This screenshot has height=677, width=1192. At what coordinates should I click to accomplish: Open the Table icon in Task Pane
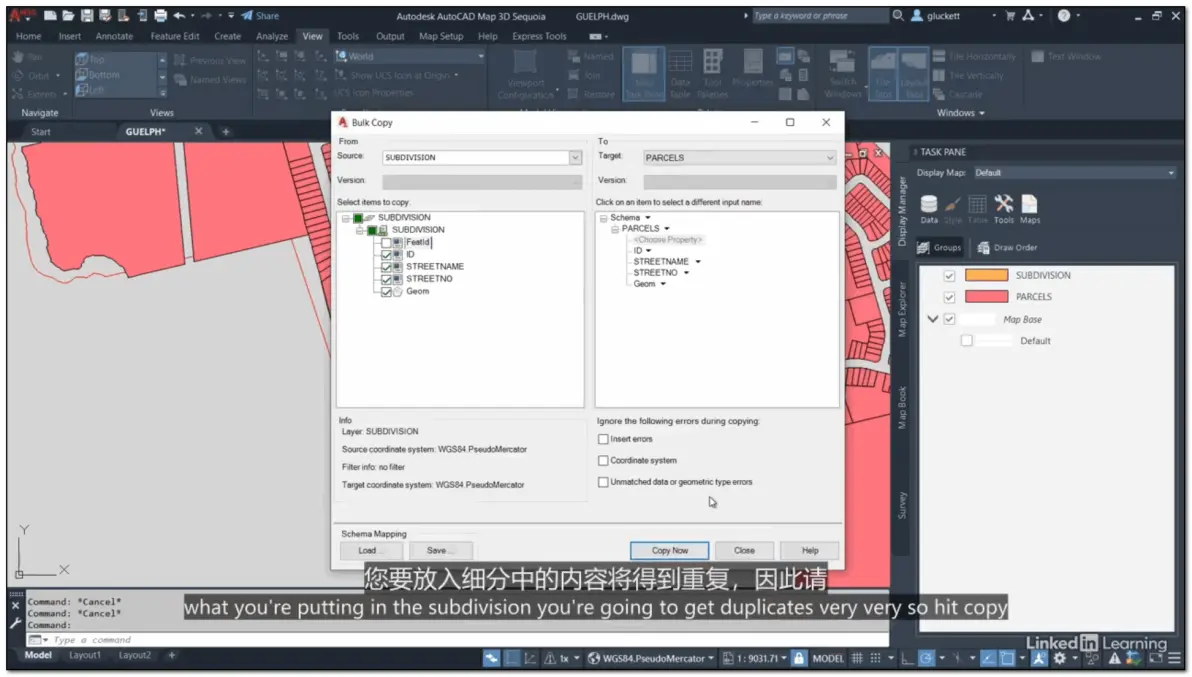coord(978,209)
